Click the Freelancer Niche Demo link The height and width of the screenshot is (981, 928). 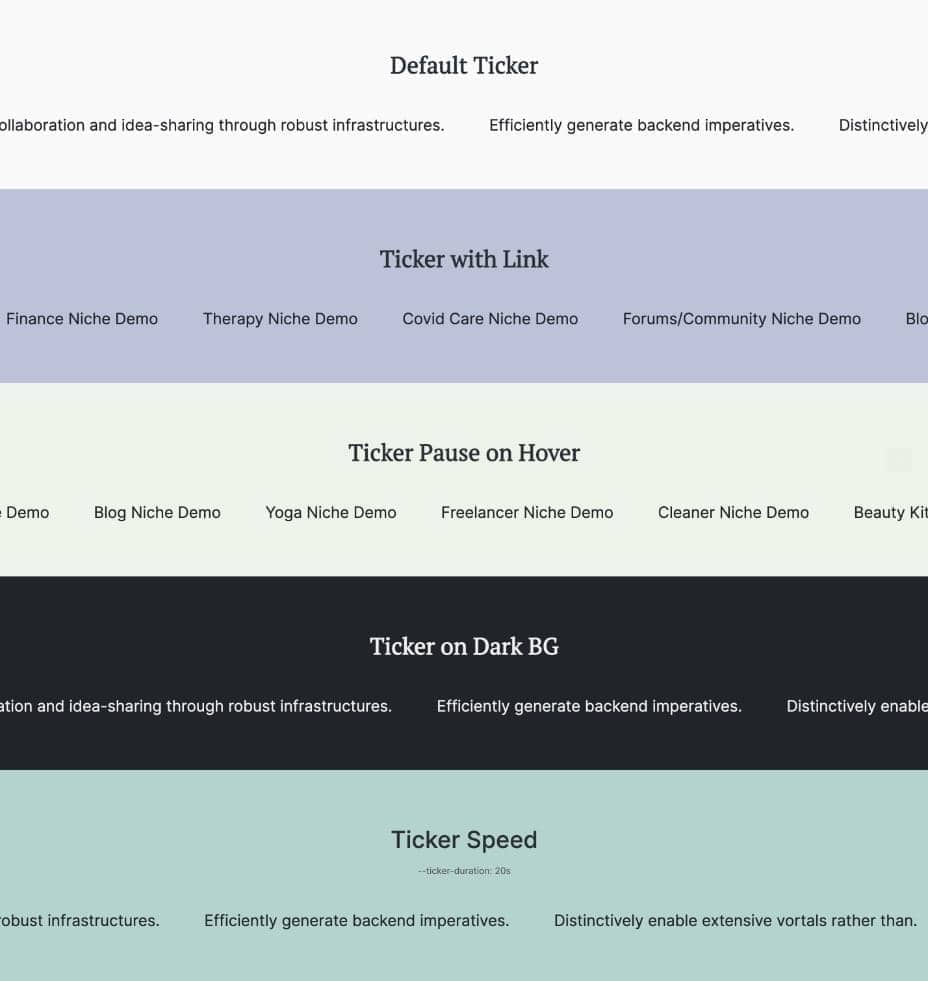coord(527,512)
